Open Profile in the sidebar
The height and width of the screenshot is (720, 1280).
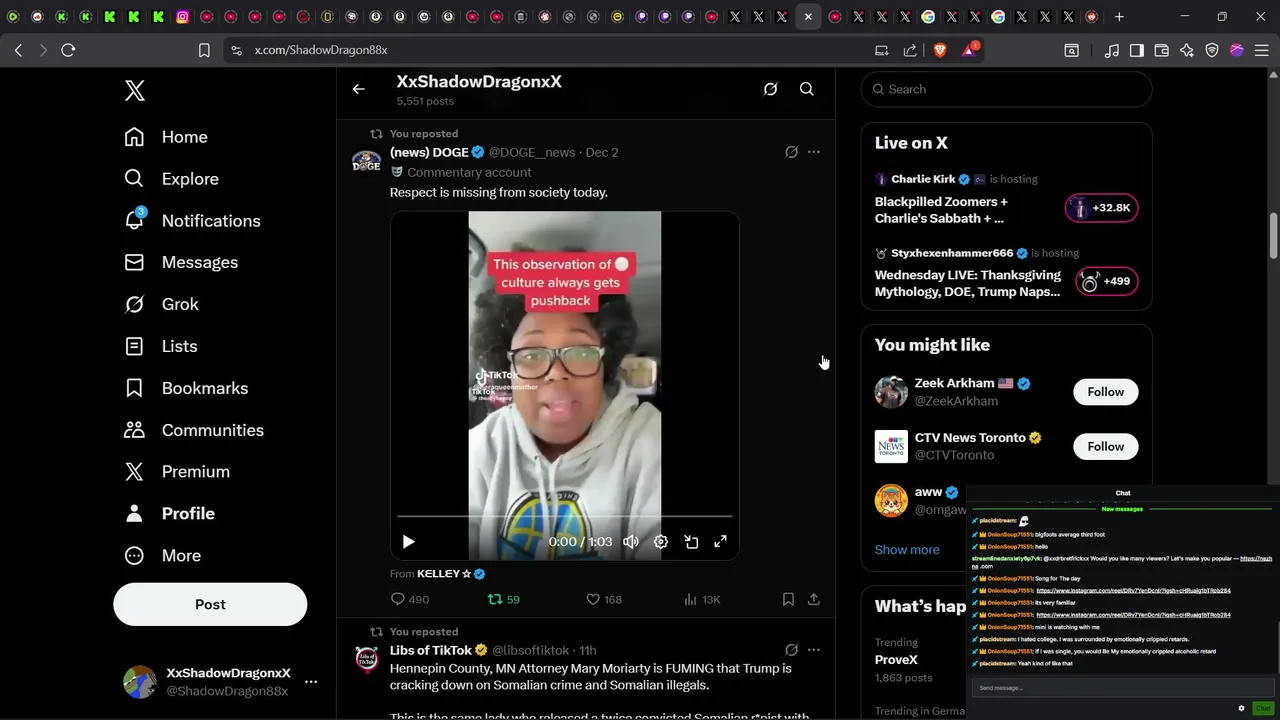169,513
